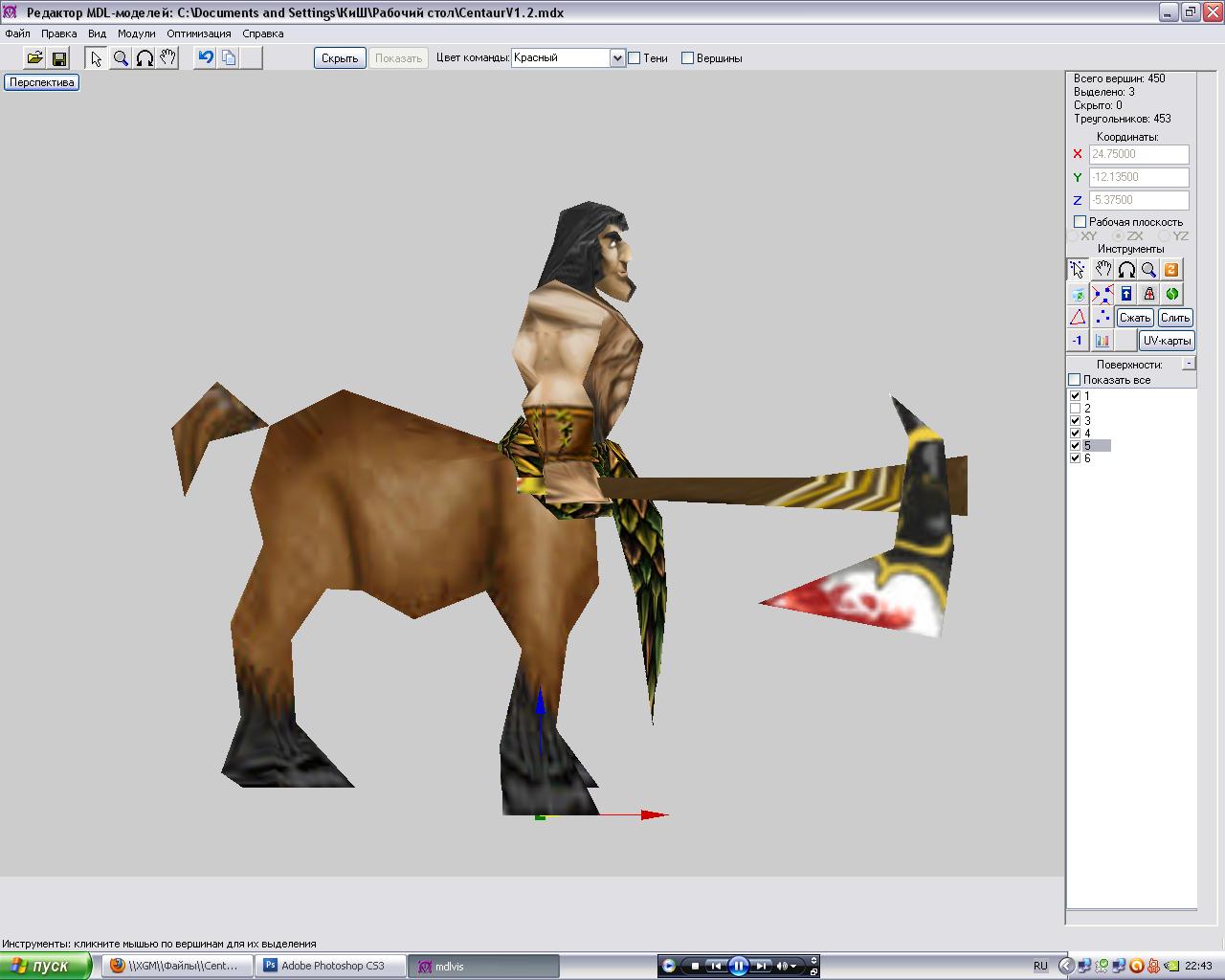This screenshot has width=1225, height=980.
Task: Click the red figure icon in Инструменты
Action: [1148, 294]
